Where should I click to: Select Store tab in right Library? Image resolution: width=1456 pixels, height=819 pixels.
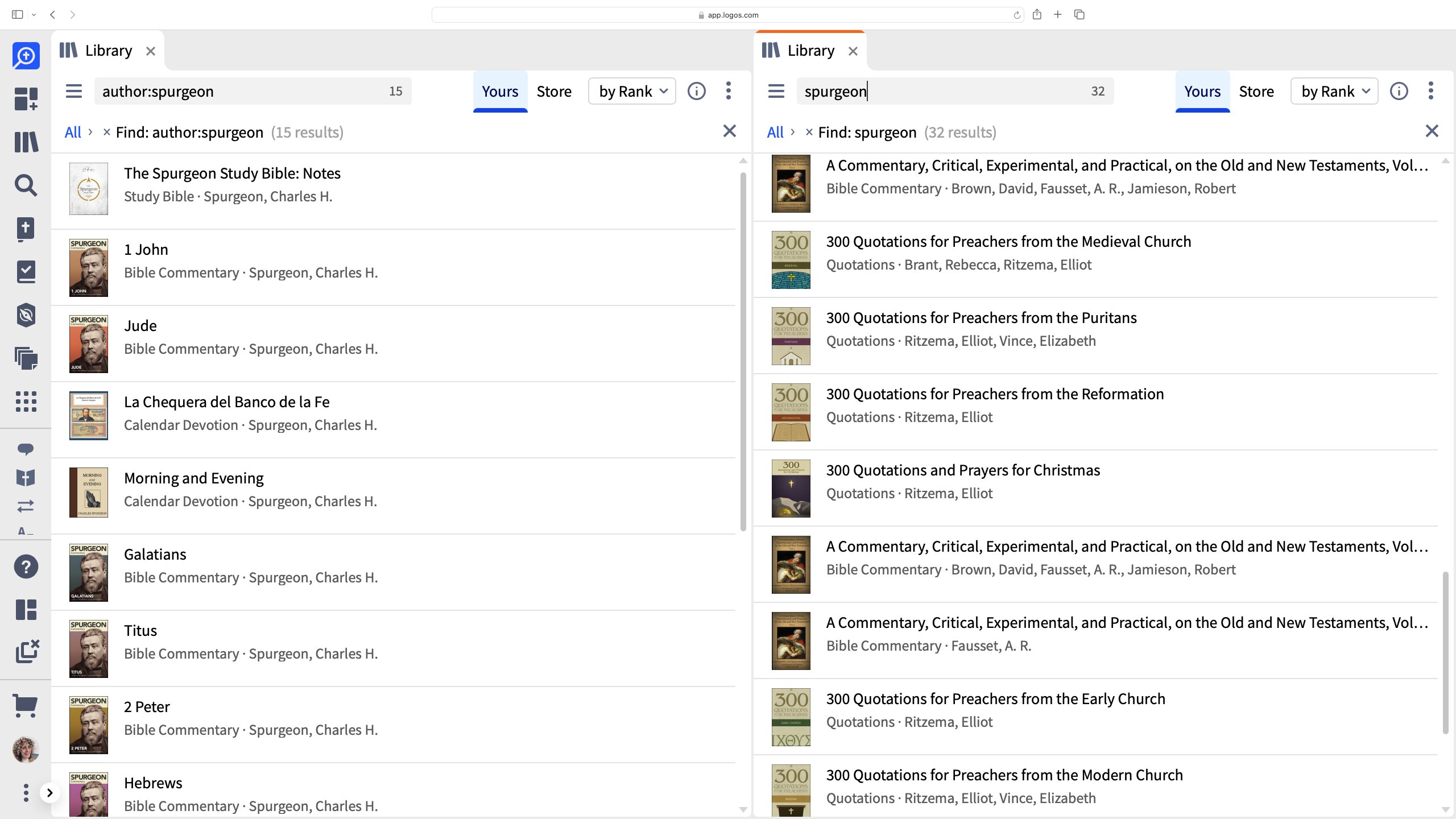(x=1256, y=92)
